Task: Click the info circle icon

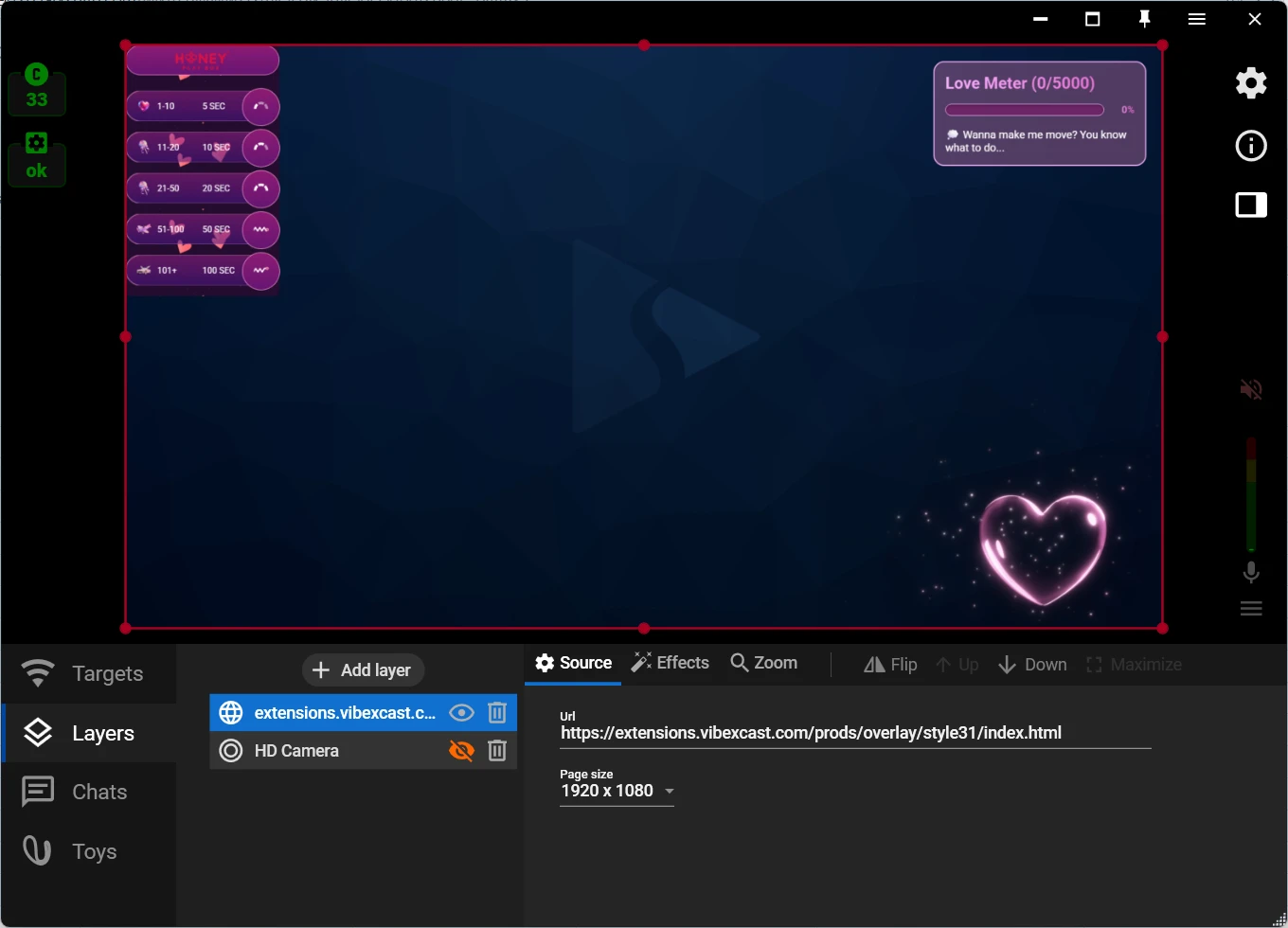Action: point(1251,146)
